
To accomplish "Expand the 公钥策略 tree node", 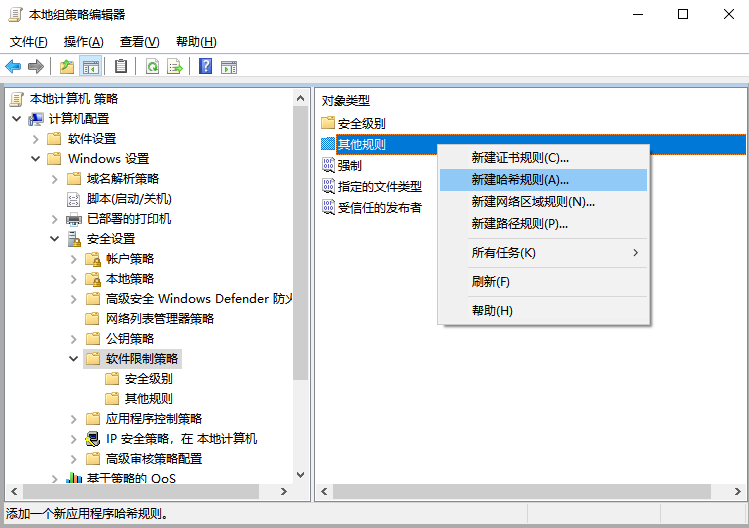I will (74, 339).
